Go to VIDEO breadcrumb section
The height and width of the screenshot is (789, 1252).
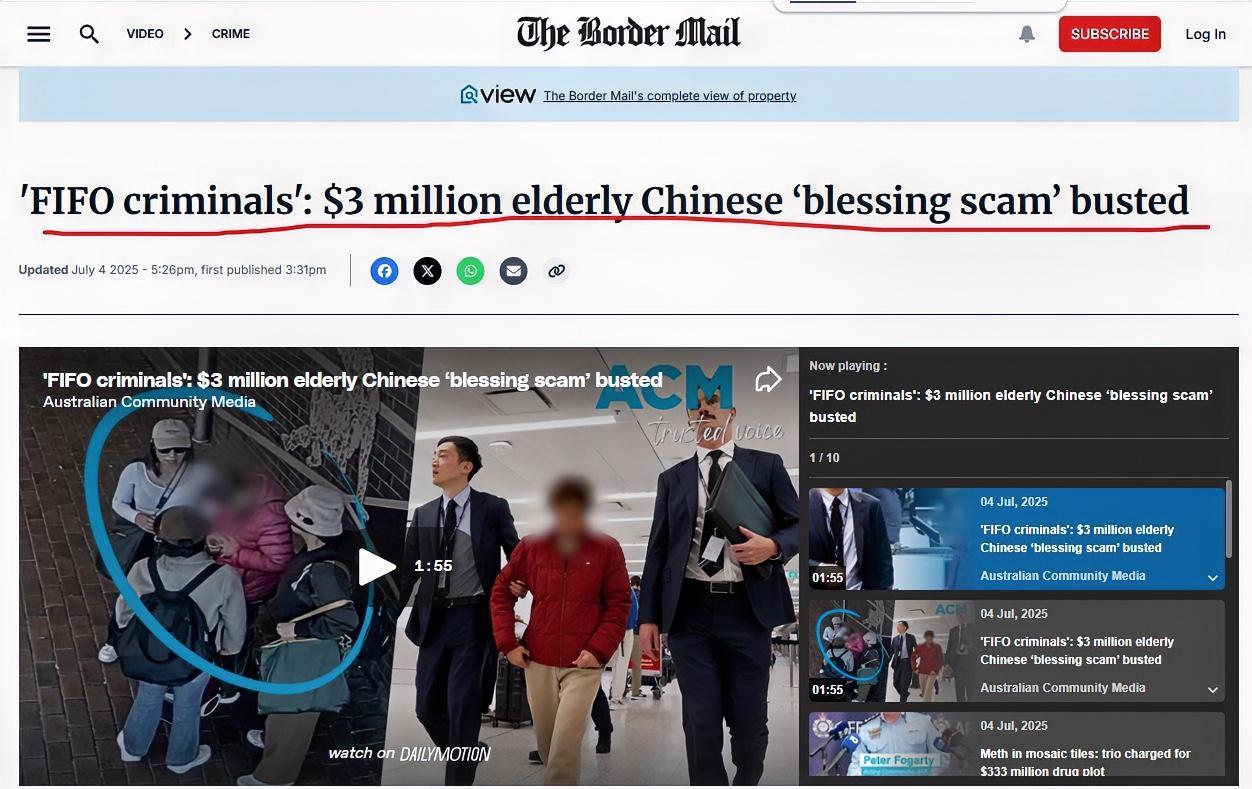(x=145, y=34)
